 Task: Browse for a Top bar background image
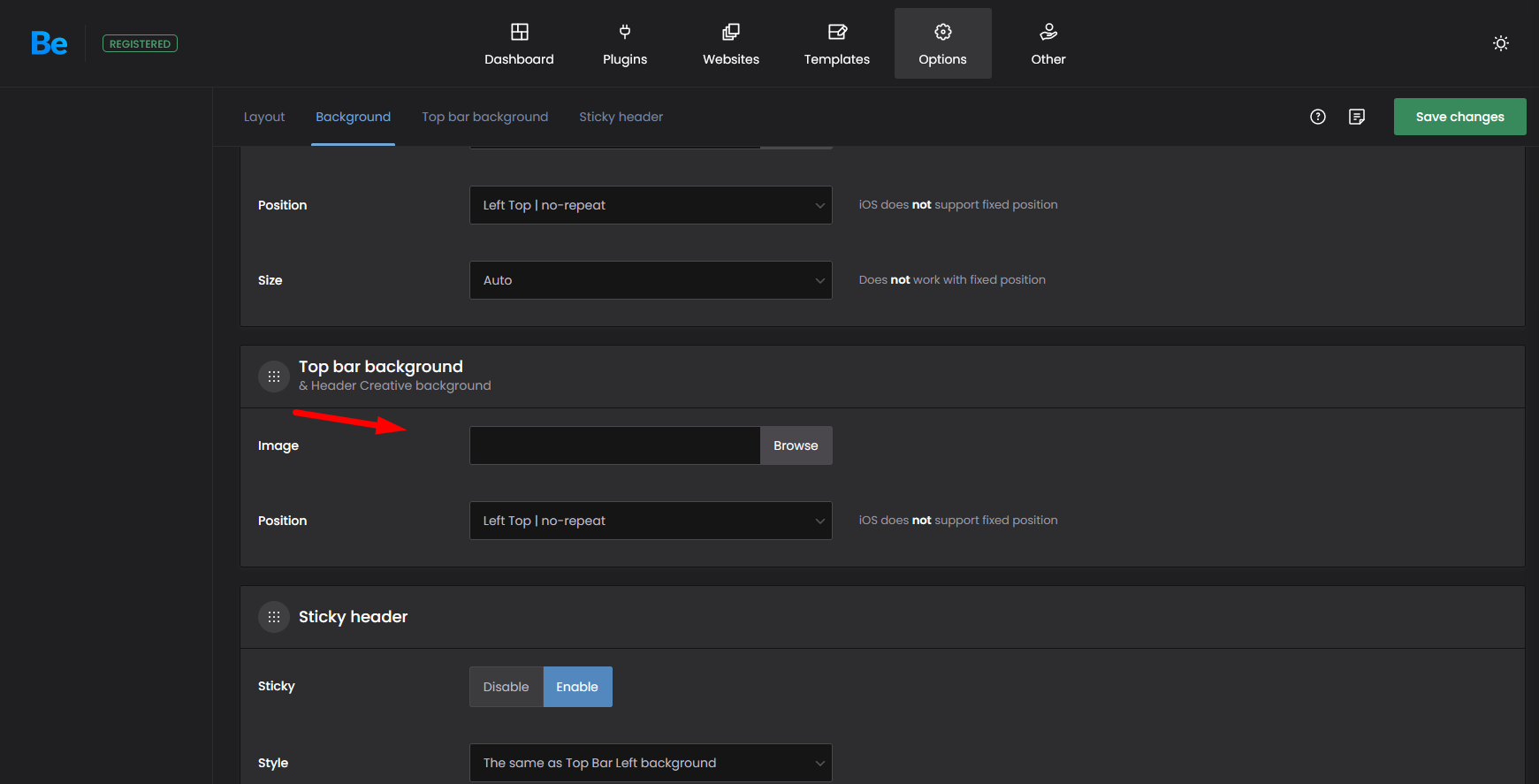(x=796, y=445)
